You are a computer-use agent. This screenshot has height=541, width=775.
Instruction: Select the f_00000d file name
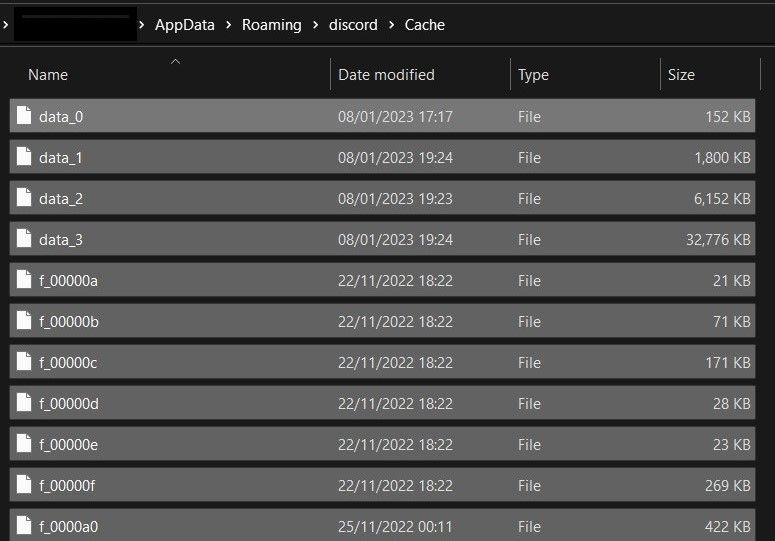tap(69, 403)
